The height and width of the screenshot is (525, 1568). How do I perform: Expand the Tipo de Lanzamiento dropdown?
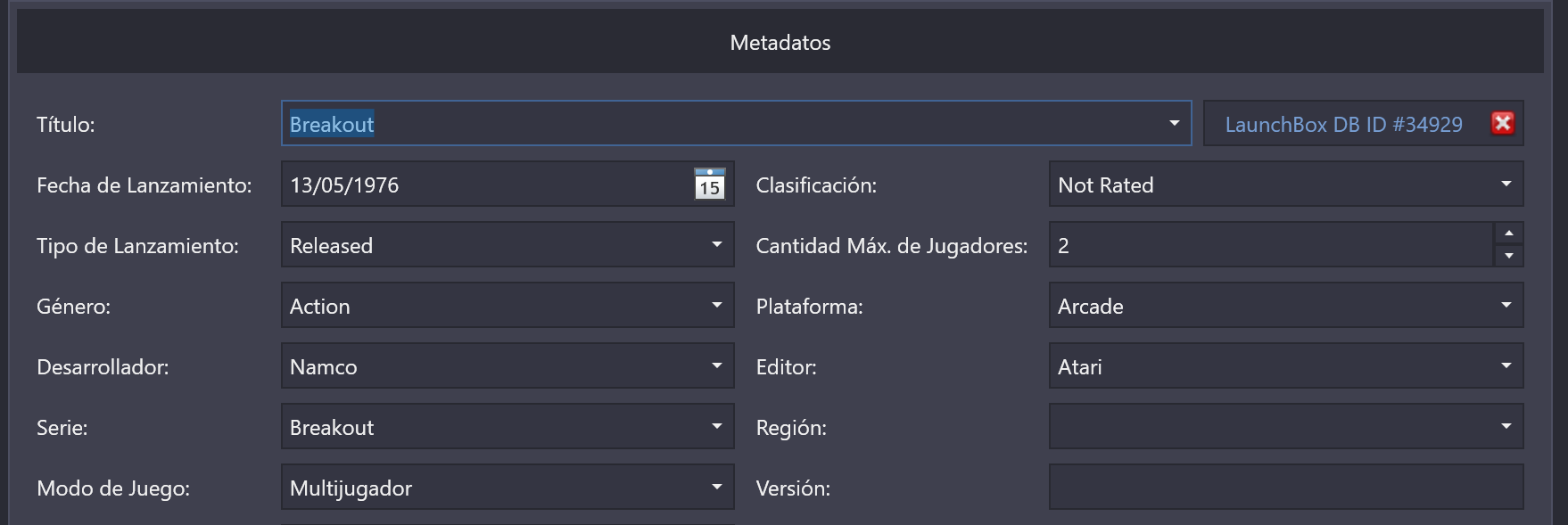(x=716, y=244)
